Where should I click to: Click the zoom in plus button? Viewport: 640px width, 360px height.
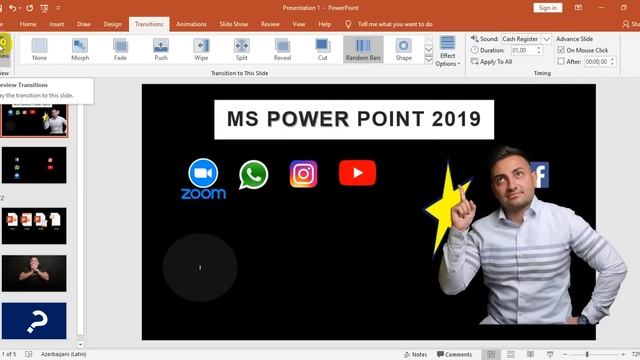point(623,354)
